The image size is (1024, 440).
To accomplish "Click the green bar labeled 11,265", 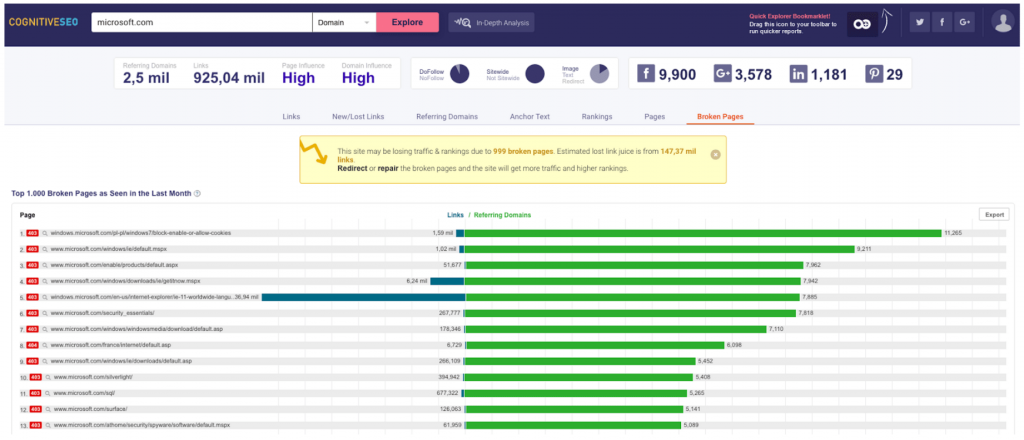I will pyautogui.click(x=703, y=233).
